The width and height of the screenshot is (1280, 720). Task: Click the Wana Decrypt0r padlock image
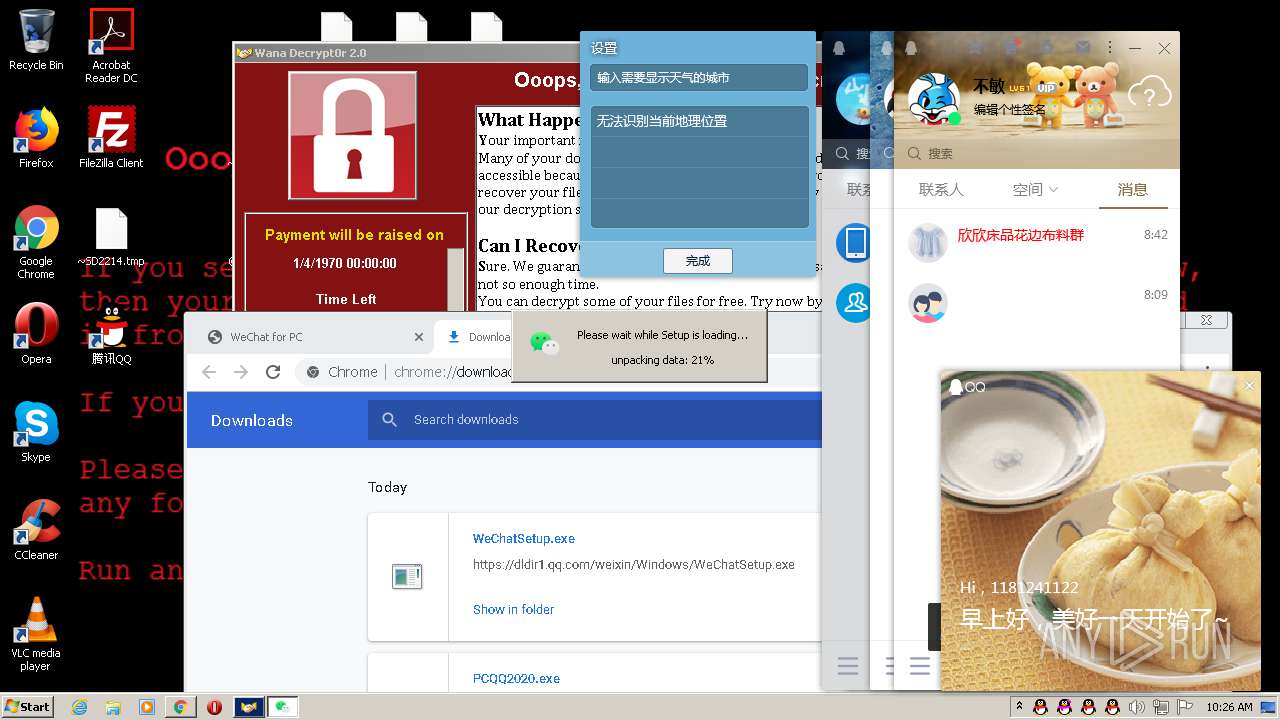[352, 135]
